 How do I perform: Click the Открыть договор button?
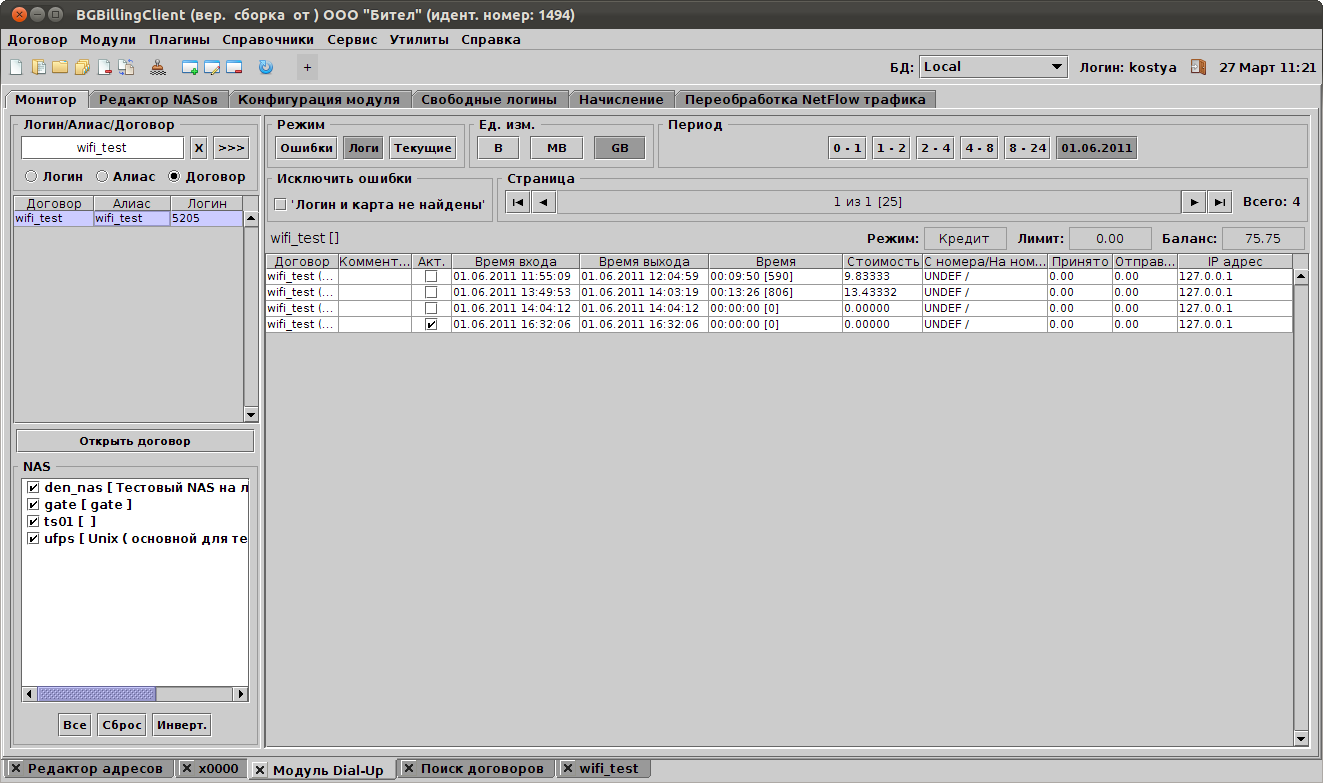pyautogui.click(x=135, y=441)
